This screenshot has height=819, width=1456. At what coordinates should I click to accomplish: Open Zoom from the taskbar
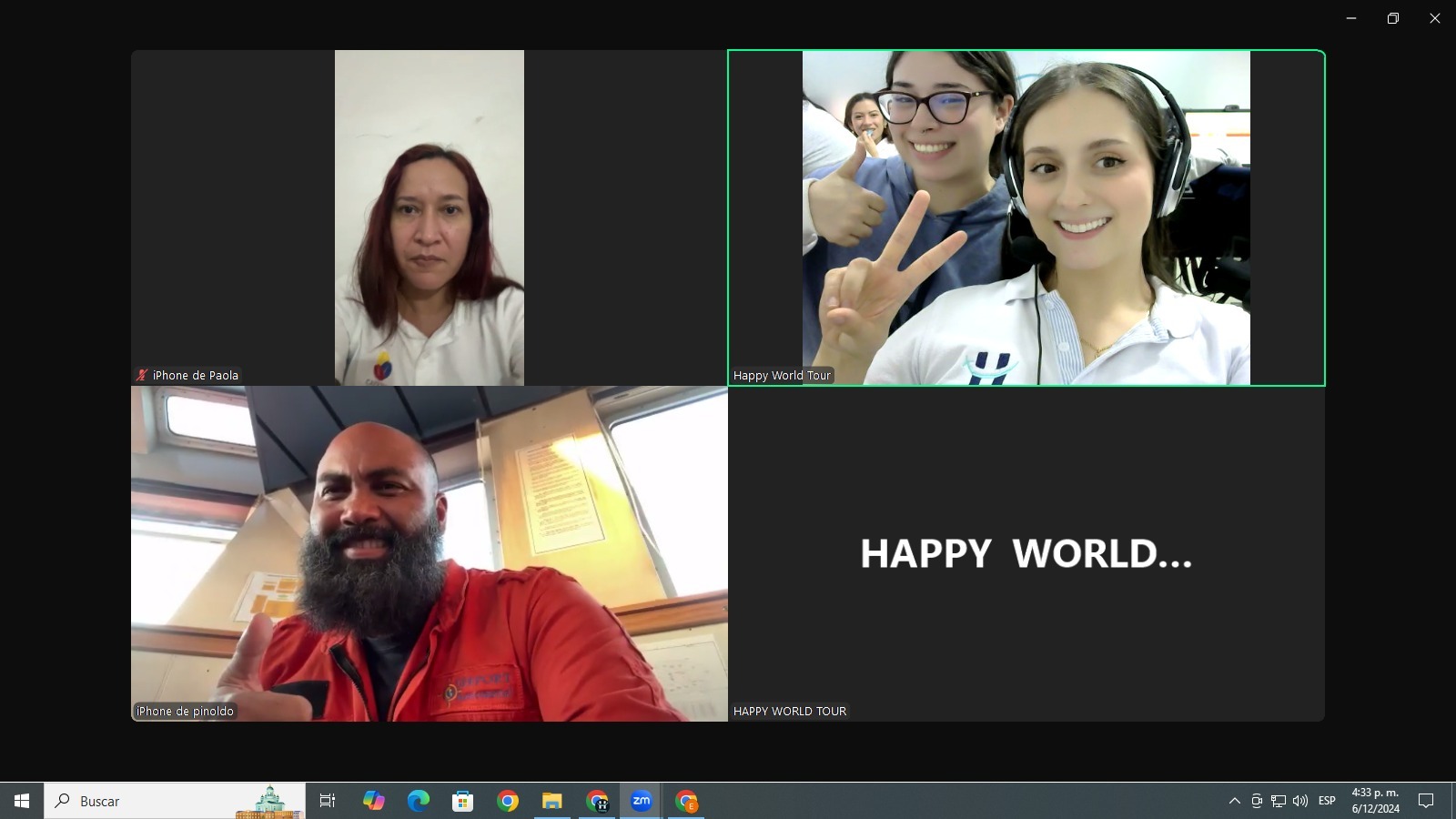click(642, 801)
